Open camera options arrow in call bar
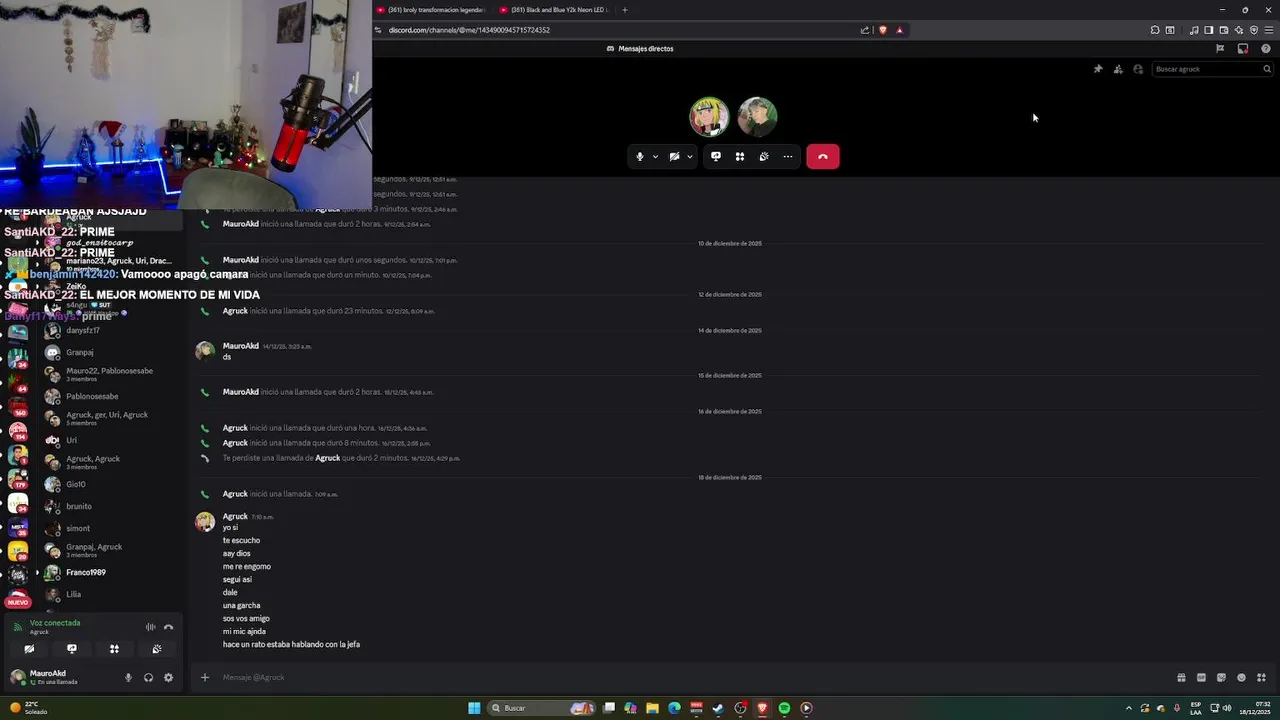This screenshot has height=720, width=1280. [689, 156]
